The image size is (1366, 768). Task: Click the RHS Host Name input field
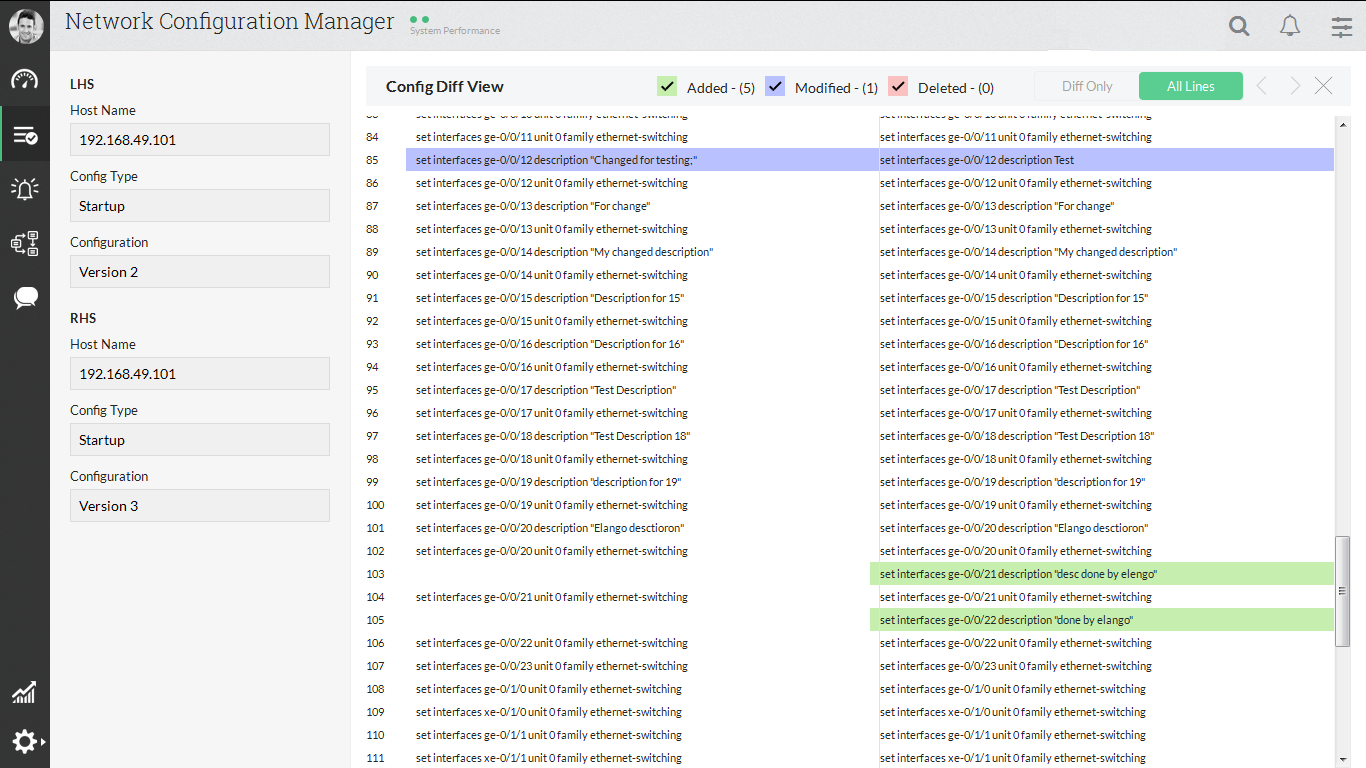[199, 373]
